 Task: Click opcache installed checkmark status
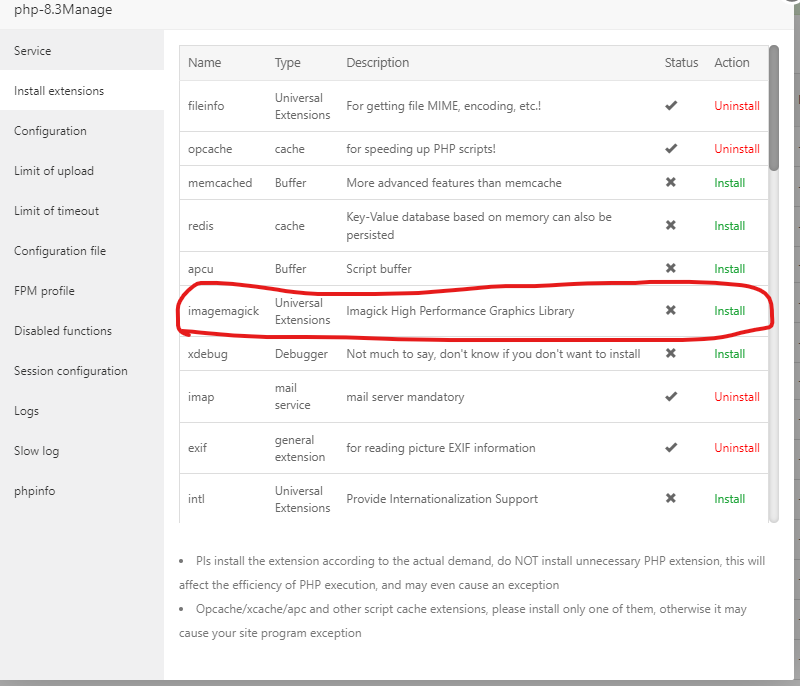[x=671, y=148]
